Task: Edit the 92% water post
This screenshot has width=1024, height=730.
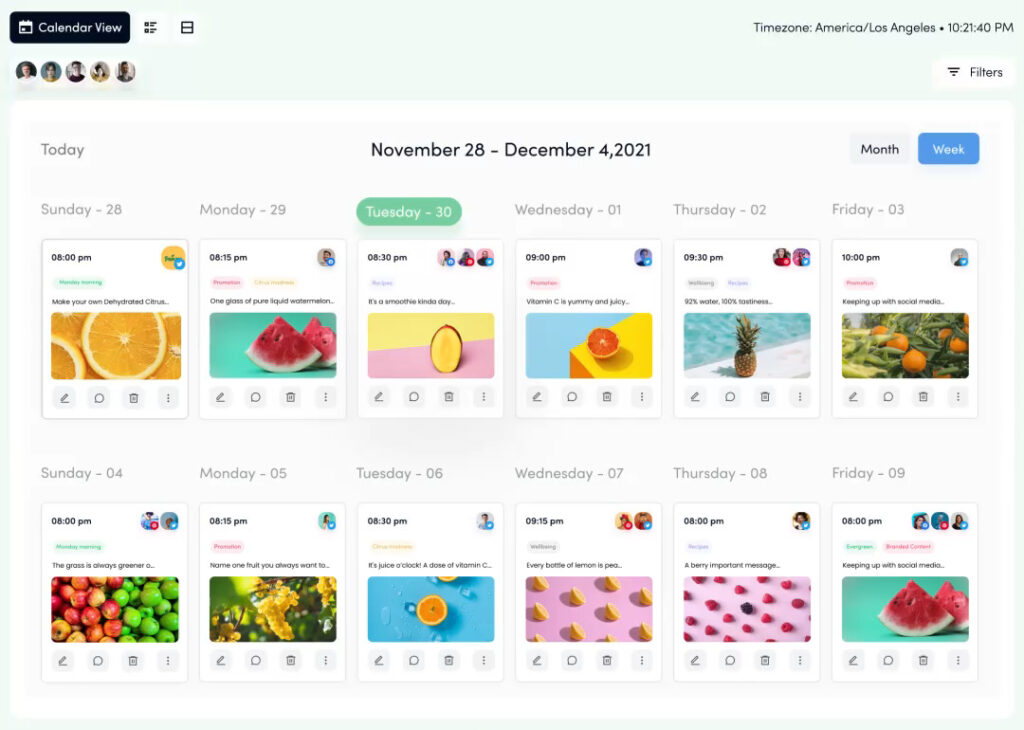Action: pos(695,396)
